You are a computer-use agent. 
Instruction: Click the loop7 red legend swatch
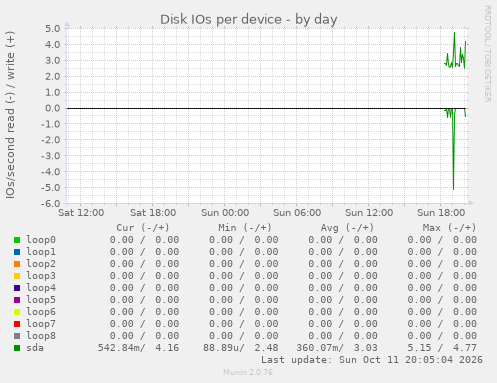[17, 324]
